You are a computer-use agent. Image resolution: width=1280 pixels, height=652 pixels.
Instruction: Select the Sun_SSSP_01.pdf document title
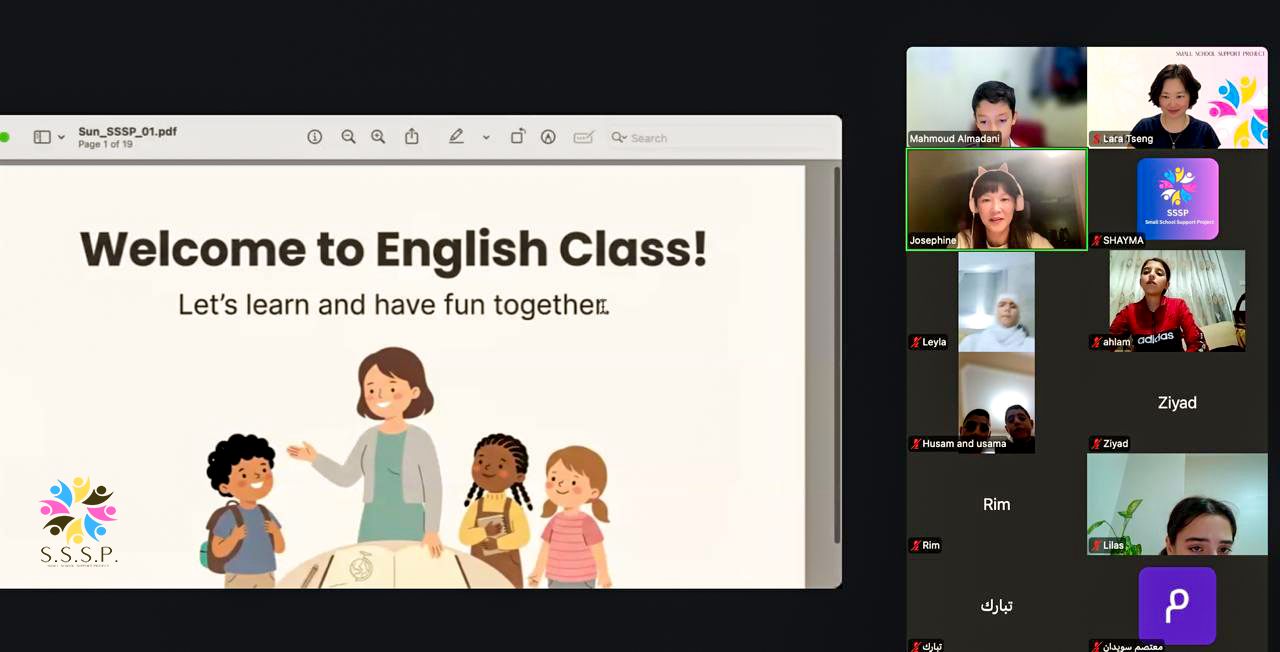coord(128,131)
